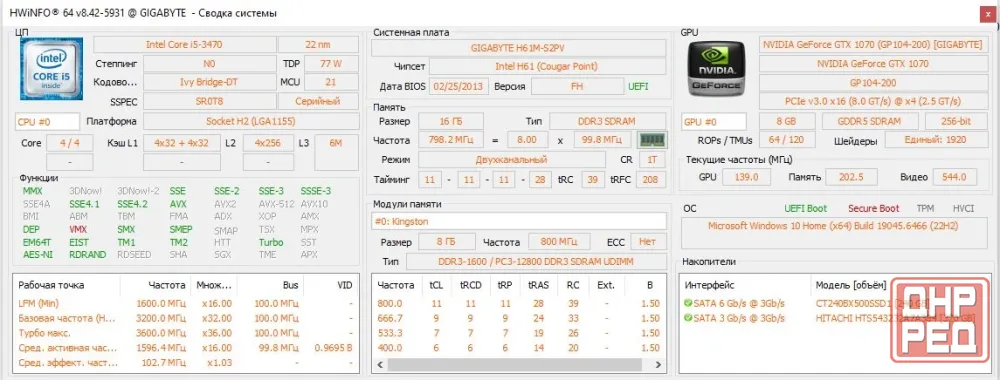Viewport: 1000px width, 380px height.
Task: Click the PCIe v3.0 x16 bus field
Action: (x=872, y=101)
